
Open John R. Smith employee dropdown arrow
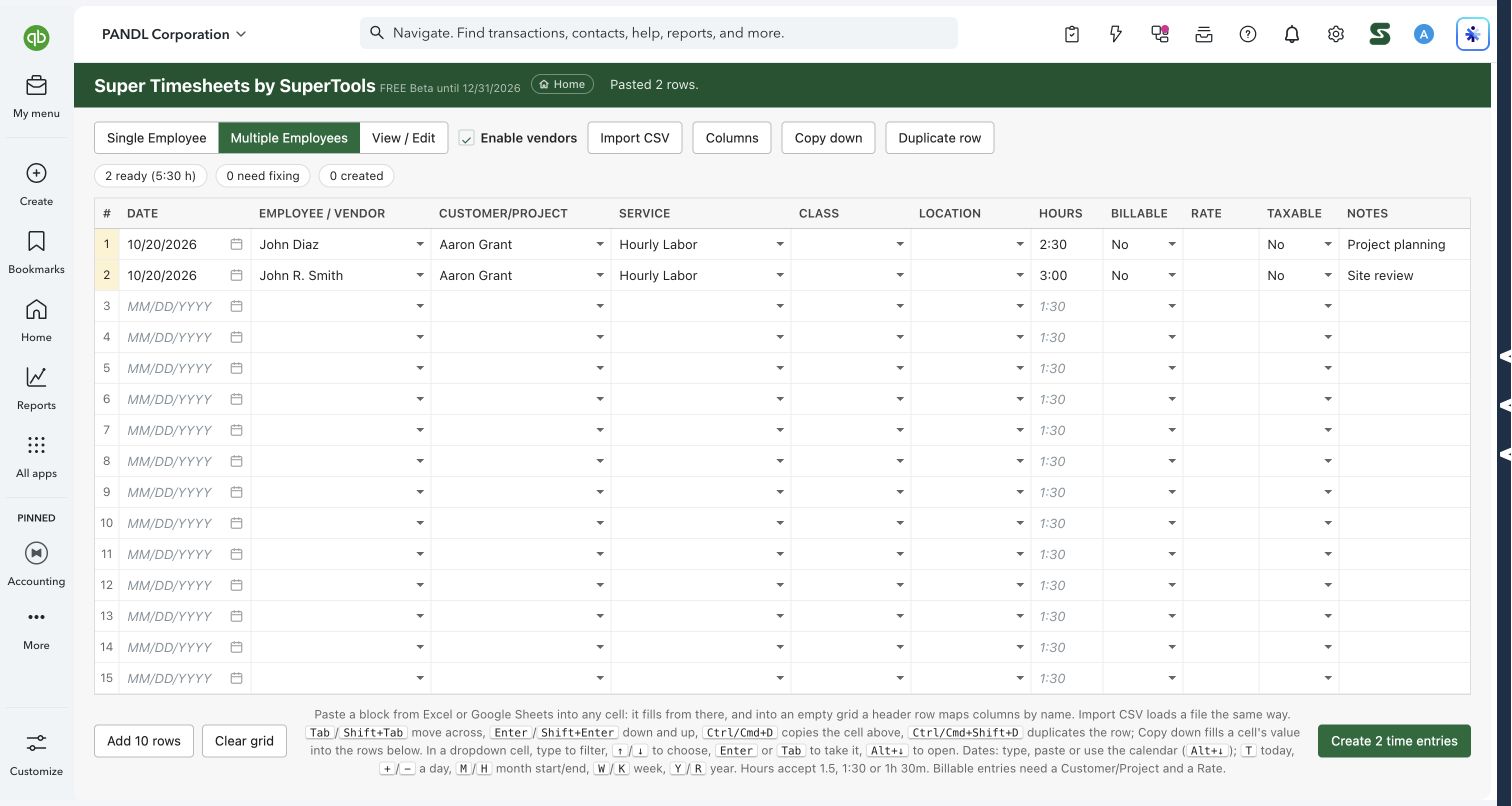tap(420, 275)
